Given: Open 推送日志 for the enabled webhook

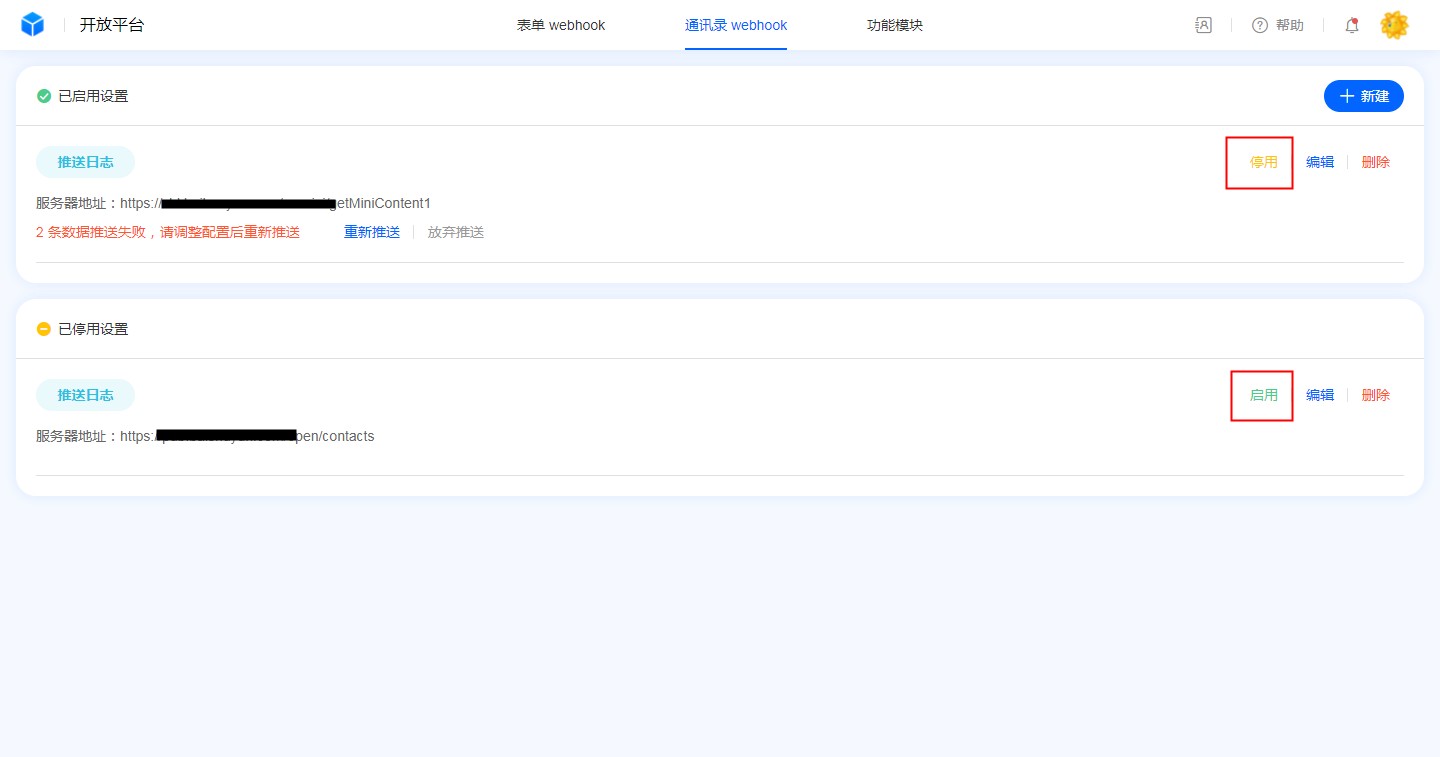Looking at the screenshot, I should pos(85,162).
